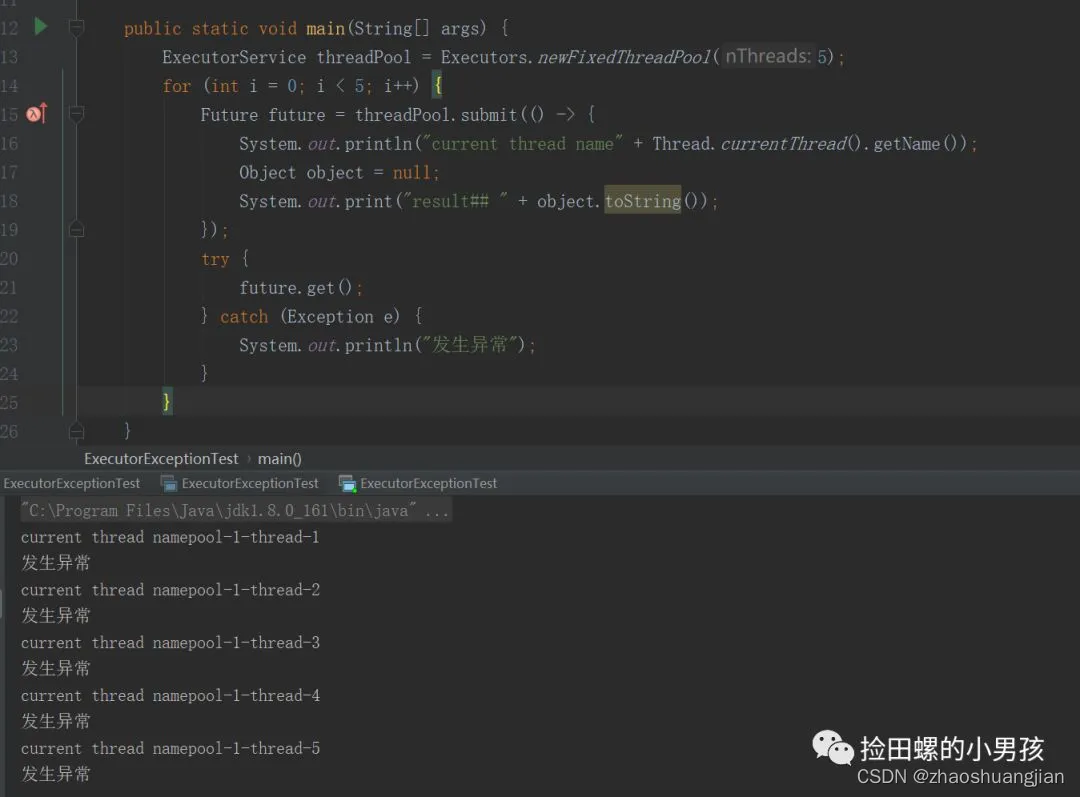
Task: Collapse the main method fold marker on line 12
Action: coord(76,28)
